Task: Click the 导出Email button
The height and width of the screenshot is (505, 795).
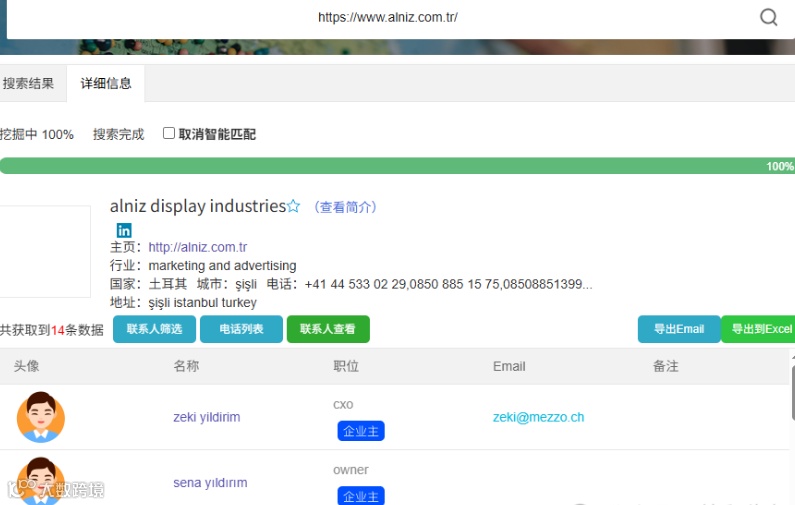Action: click(679, 329)
